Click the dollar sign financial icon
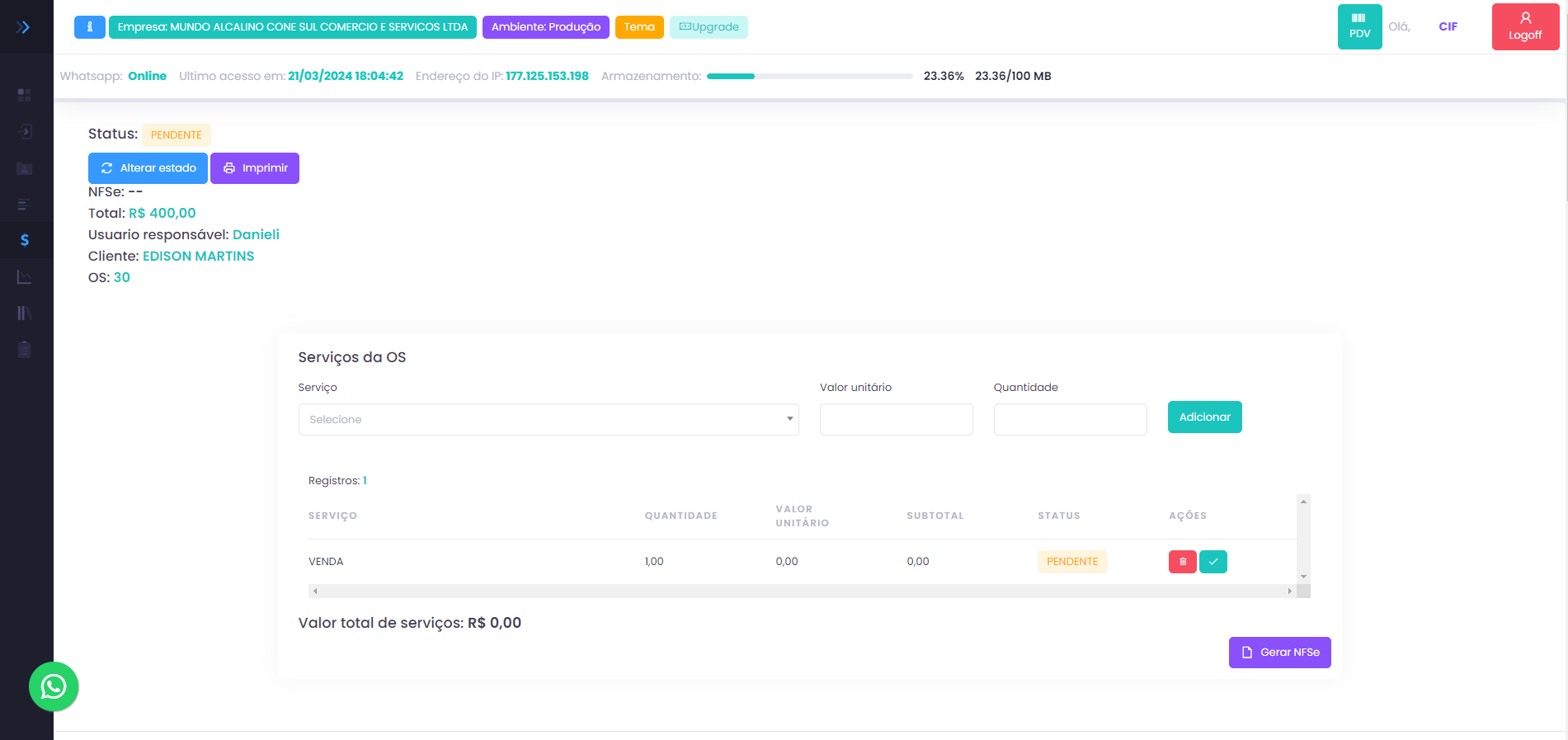 [25, 240]
